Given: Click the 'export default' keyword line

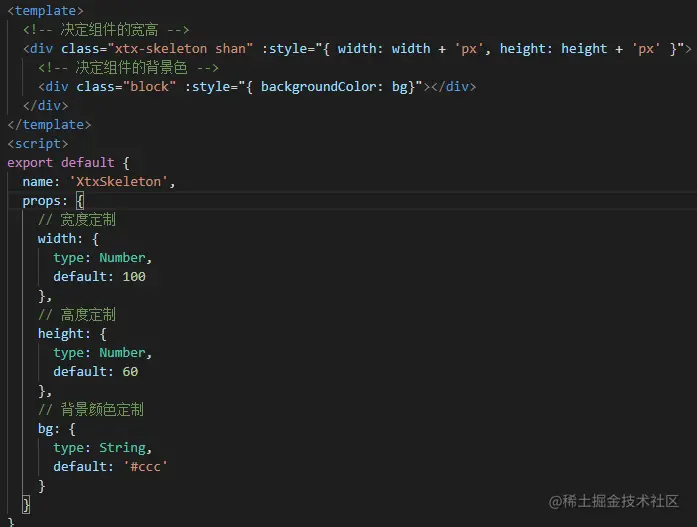Looking at the screenshot, I should [68, 163].
